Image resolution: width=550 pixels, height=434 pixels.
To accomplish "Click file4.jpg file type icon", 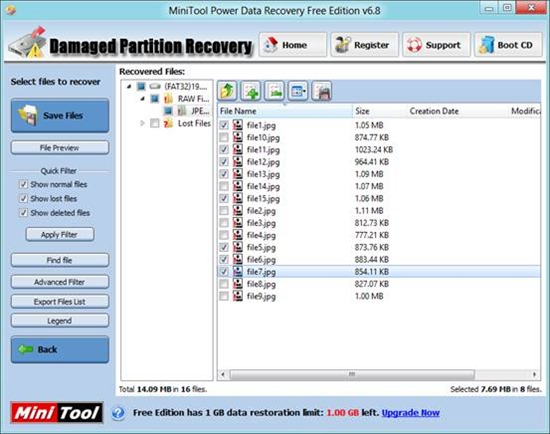I will (x=238, y=235).
